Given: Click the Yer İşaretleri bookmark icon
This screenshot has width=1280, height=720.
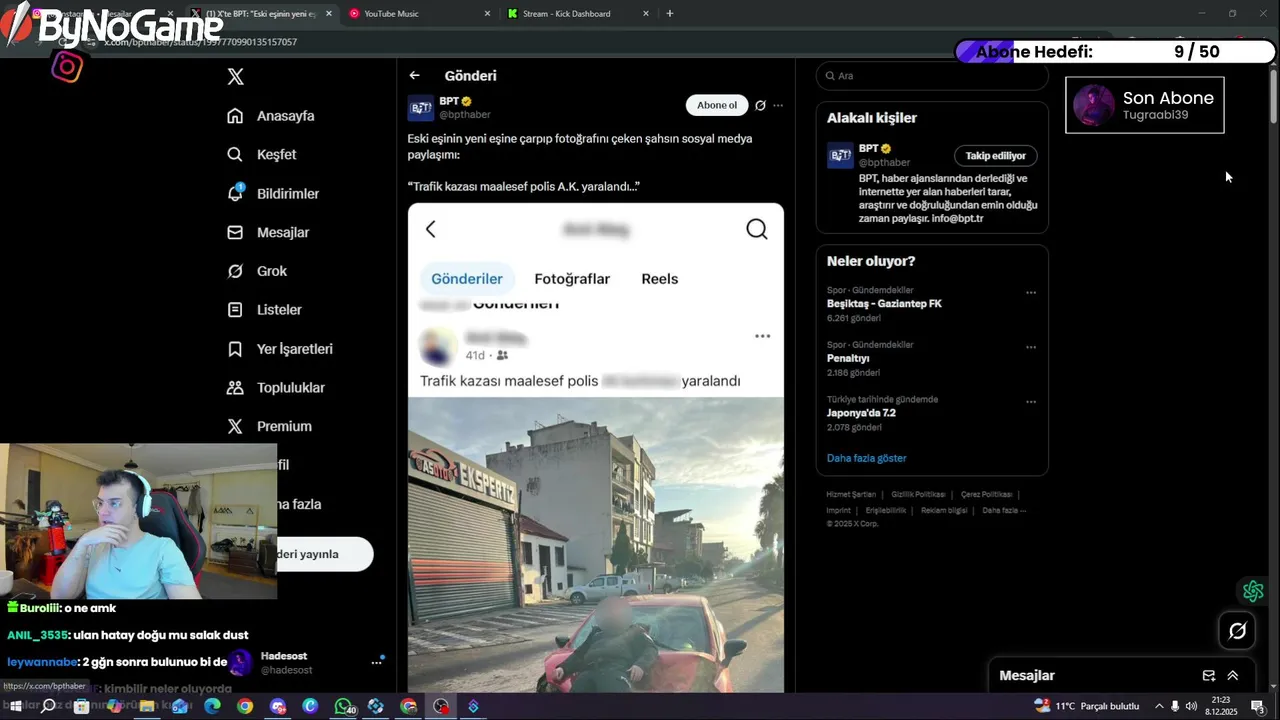Looking at the screenshot, I should (x=235, y=349).
